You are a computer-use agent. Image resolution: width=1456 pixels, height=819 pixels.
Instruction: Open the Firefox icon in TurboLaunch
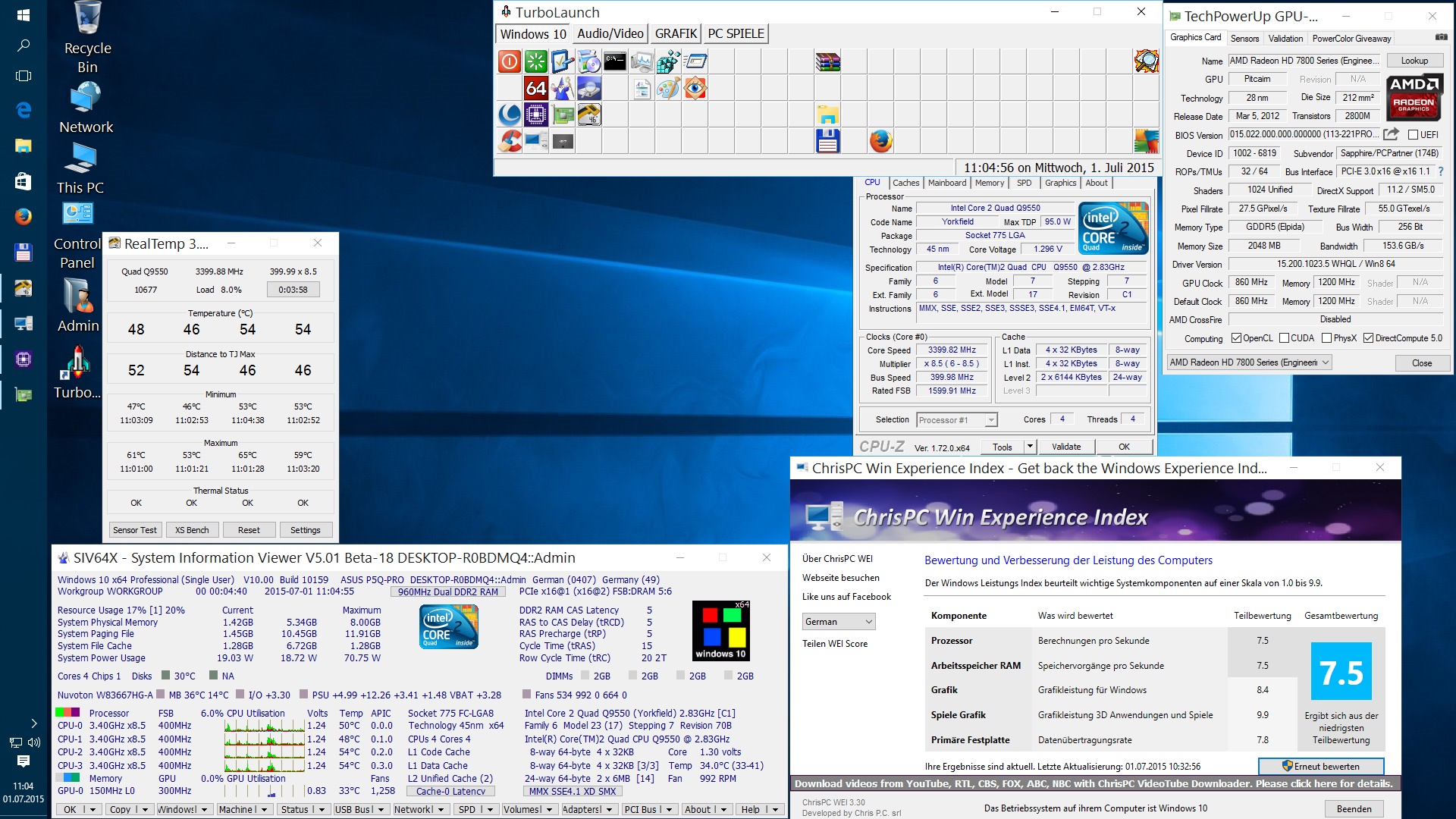[x=880, y=141]
